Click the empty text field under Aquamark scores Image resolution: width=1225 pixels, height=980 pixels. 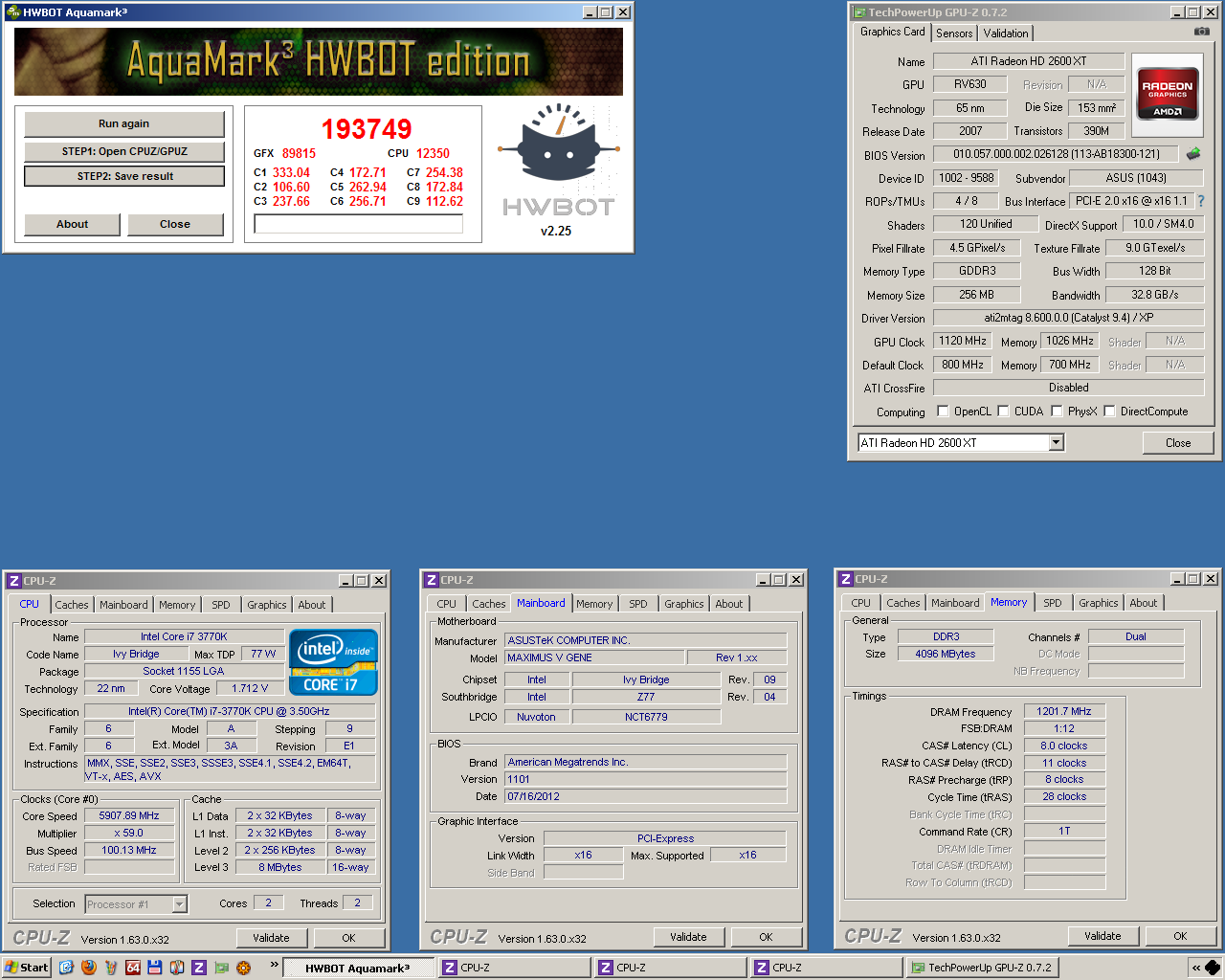point(358,224)
